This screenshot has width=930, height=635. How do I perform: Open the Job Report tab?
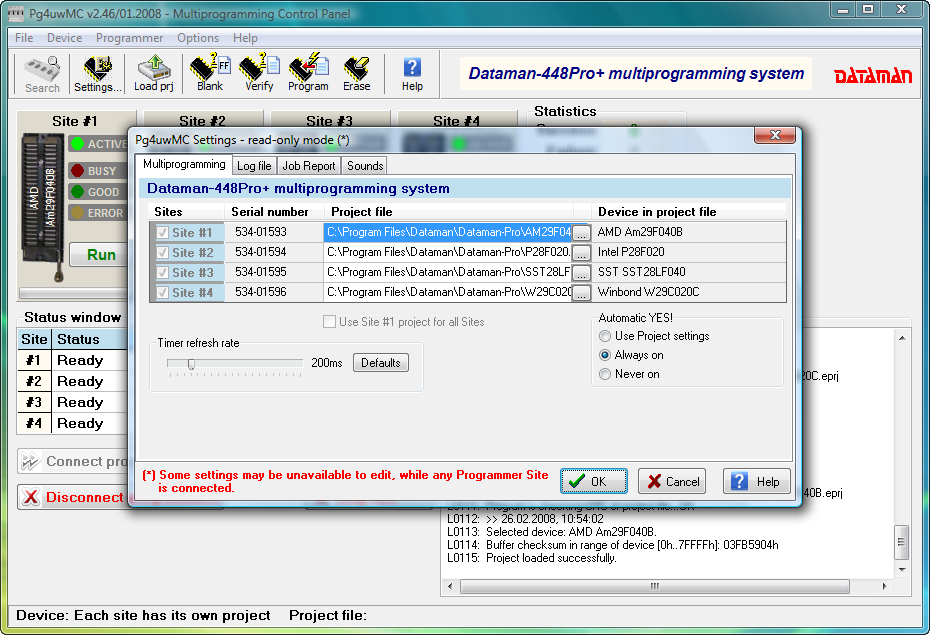pos(308,166)
